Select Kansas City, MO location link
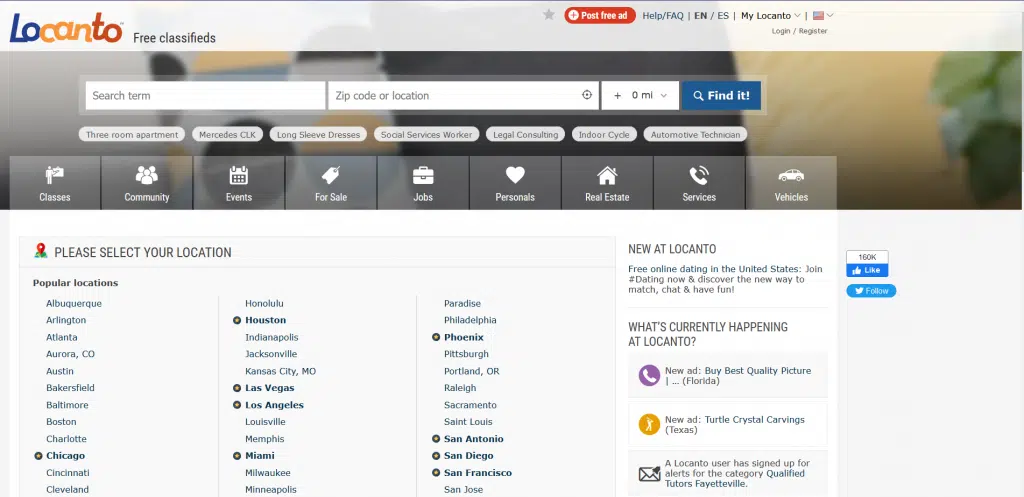Viewport: 1024px width, 497px height. [280, 371]
